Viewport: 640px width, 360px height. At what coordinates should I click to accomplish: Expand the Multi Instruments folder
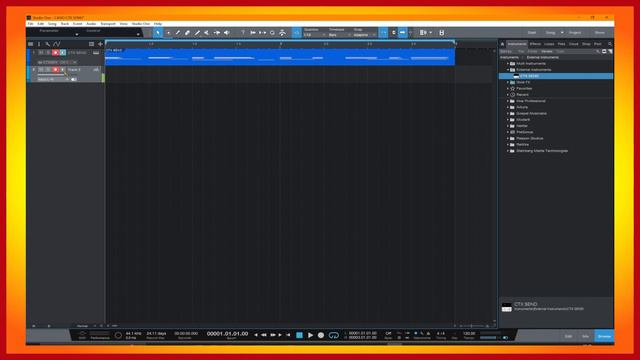pos(508,64)
